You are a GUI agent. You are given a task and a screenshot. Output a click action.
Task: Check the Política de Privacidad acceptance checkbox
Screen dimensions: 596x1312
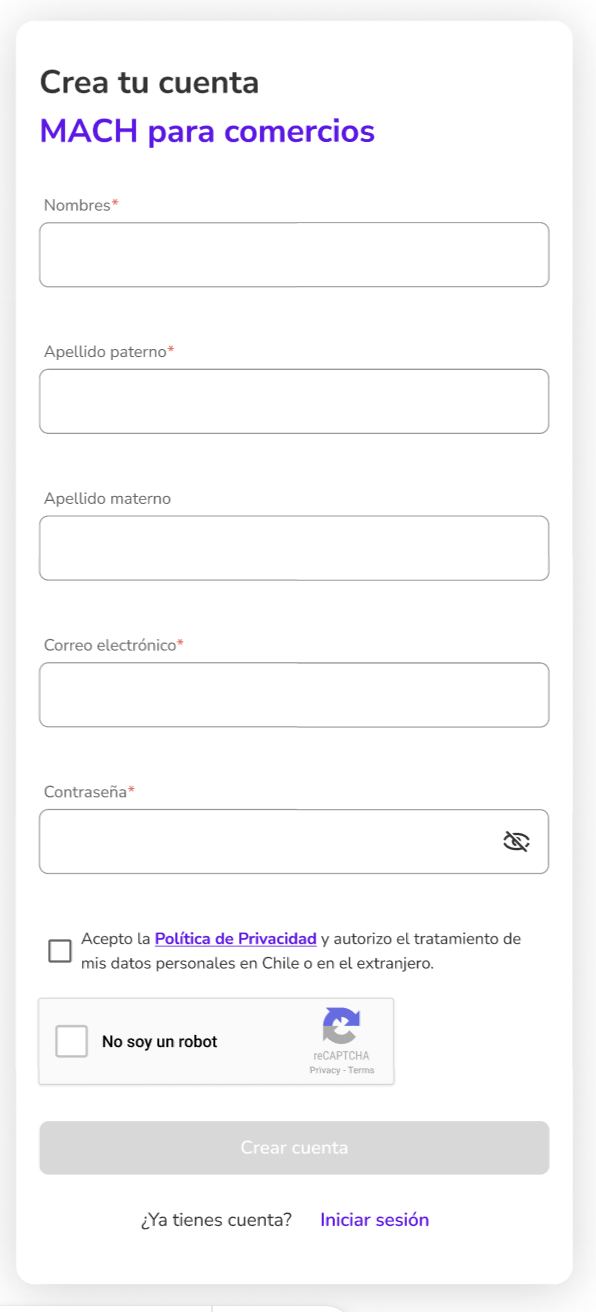click(x=60, y=951)
